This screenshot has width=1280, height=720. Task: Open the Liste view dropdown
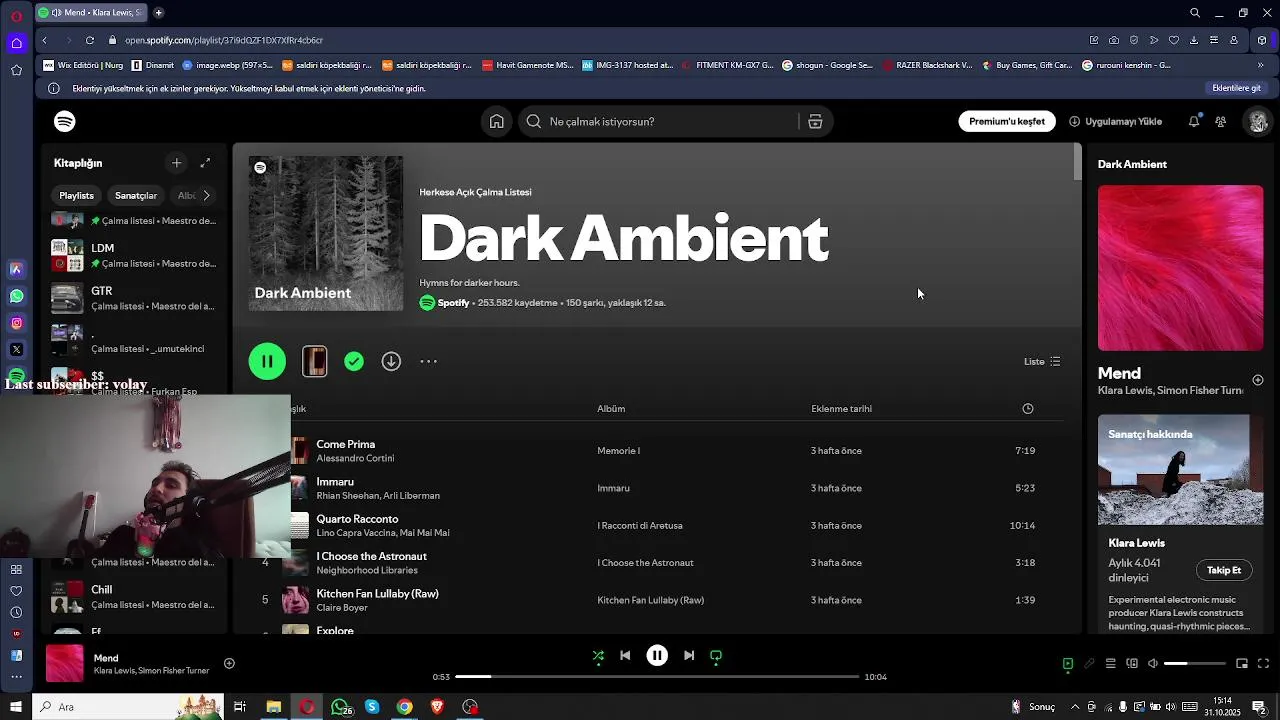click(x=1042, y=361)
